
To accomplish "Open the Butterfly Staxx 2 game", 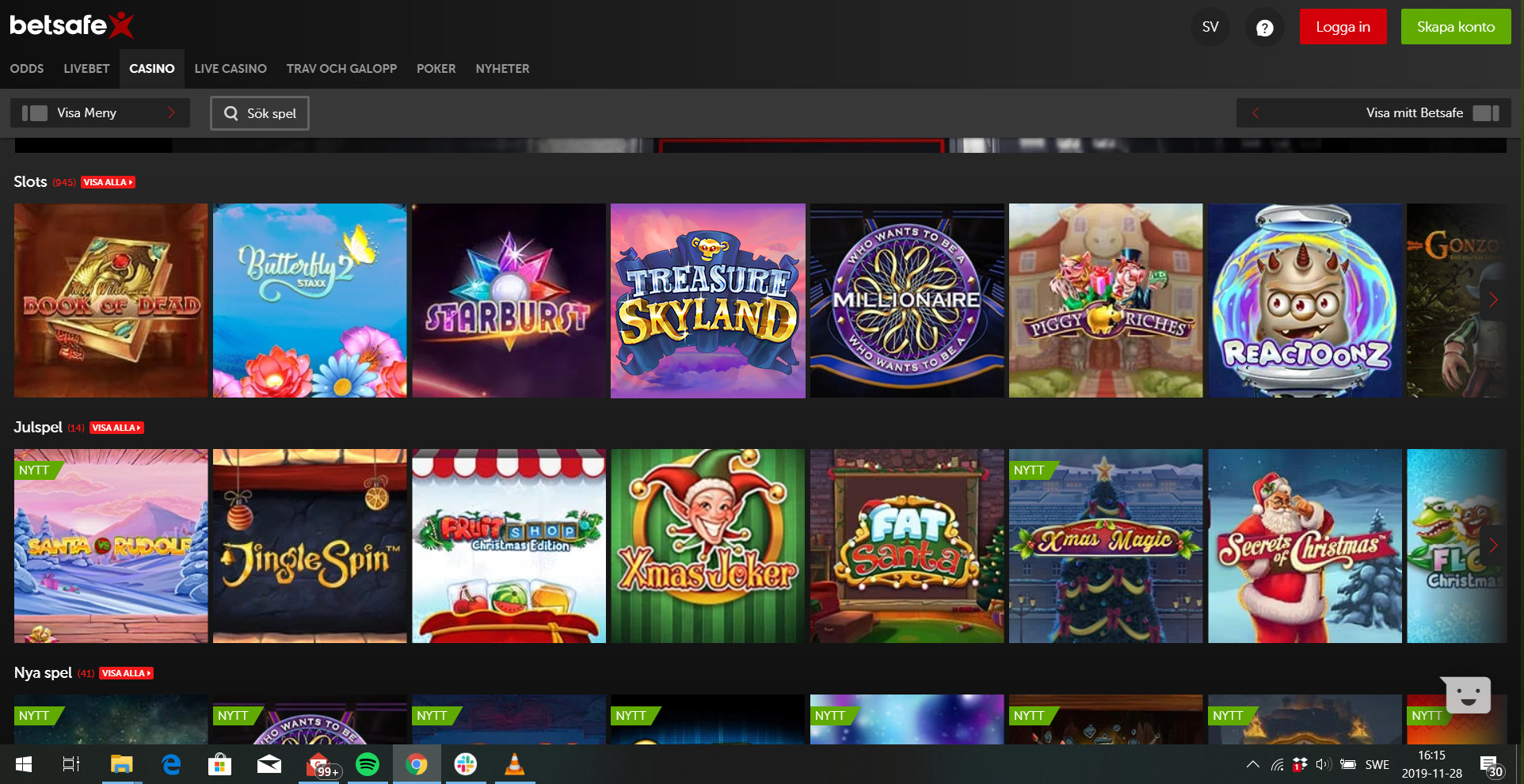I will pos(310,301).
